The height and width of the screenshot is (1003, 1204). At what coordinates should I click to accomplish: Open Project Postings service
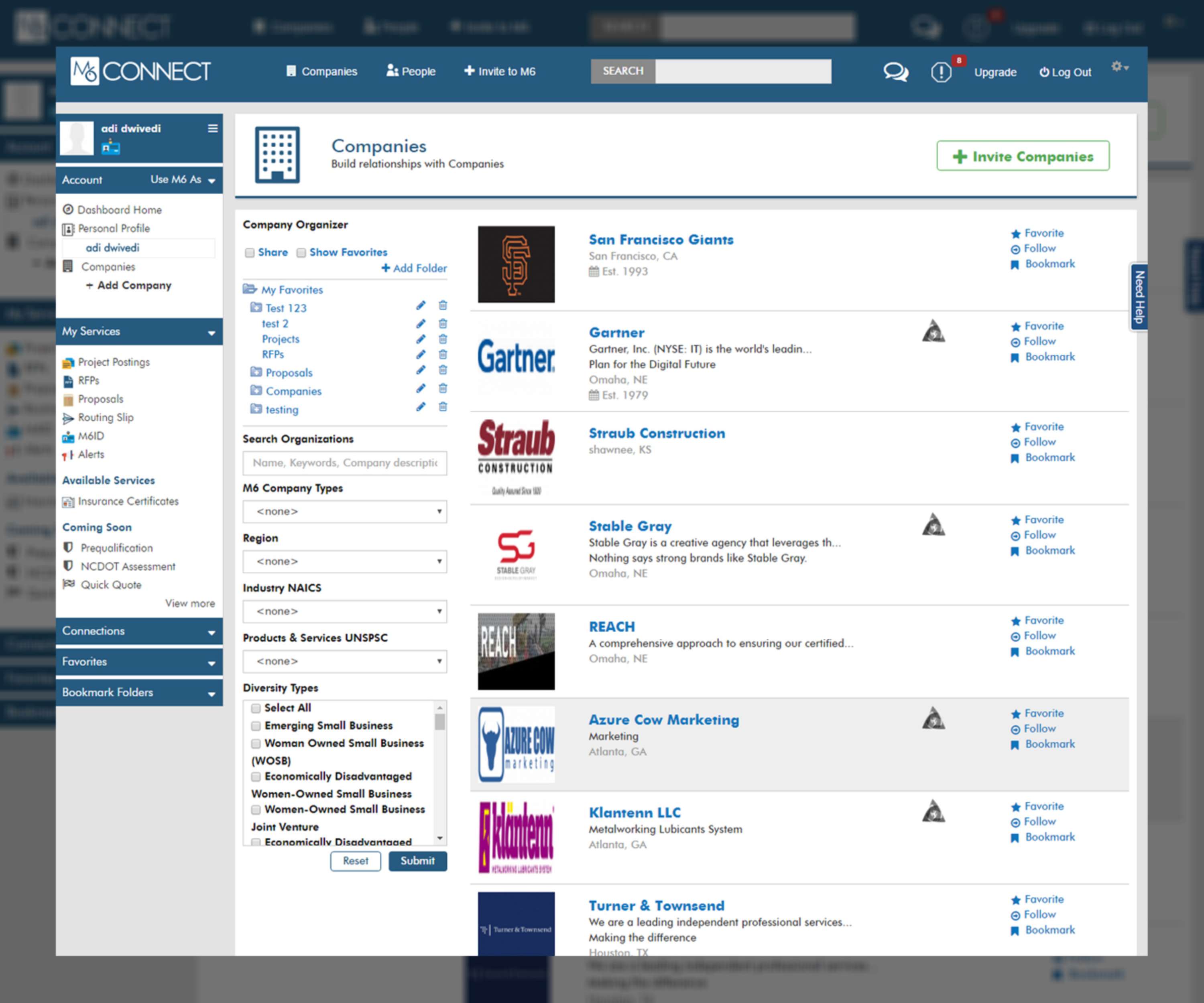coord(106,362)
